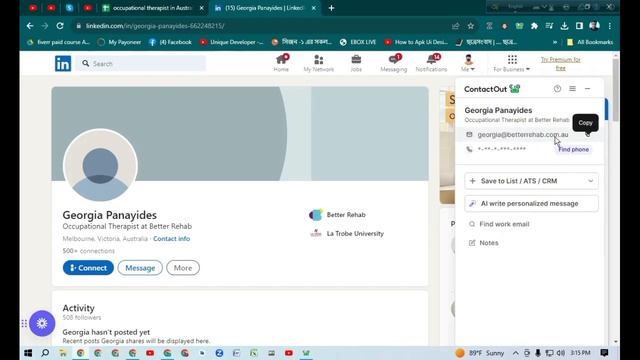Image resolution: width=640 pixels, height=360 pixels.
Task: Click the LinkedIn search field
Action: pyautogui.click(x=141, y=64)
